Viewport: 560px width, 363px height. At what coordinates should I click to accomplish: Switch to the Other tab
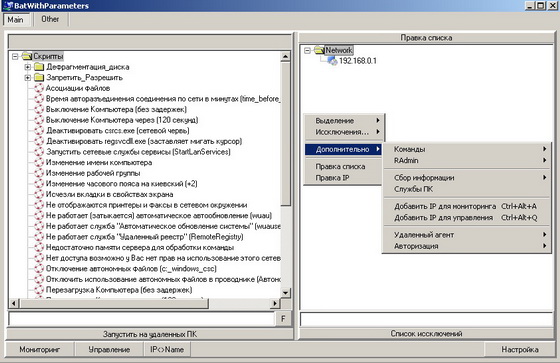tap(50, 19)
